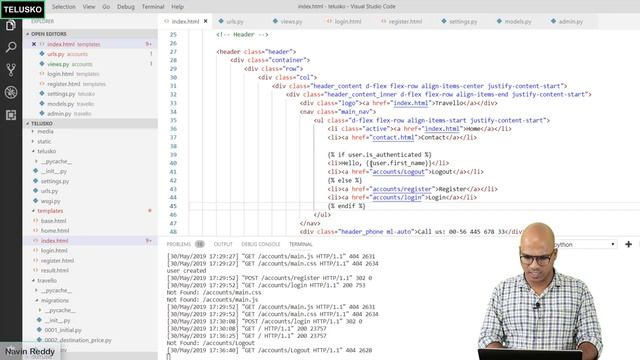Follow the accounts/register link in code
640x360 pixels.
coord(402,189)
